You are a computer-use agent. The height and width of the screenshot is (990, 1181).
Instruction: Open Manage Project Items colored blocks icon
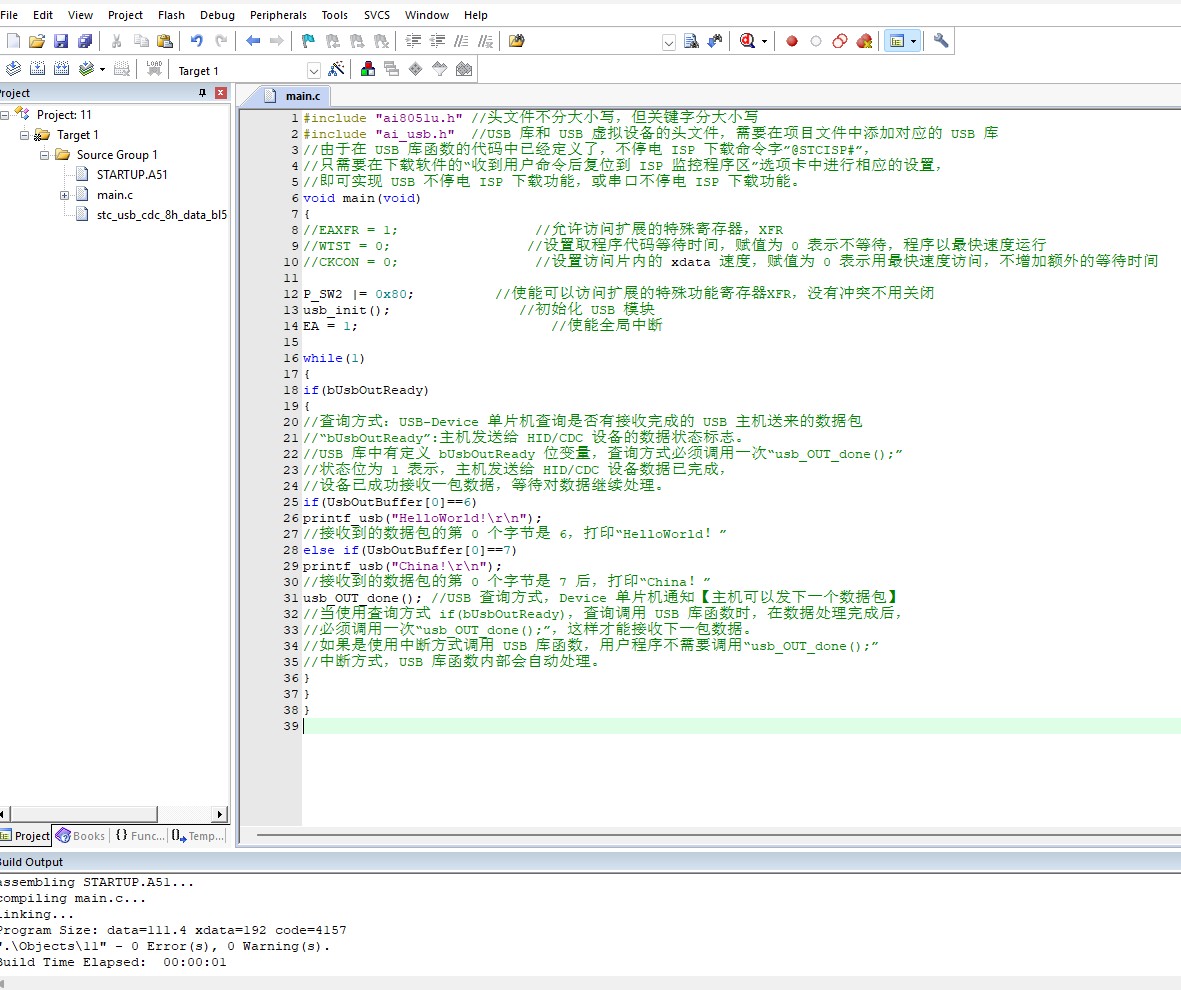pos(368,69)
